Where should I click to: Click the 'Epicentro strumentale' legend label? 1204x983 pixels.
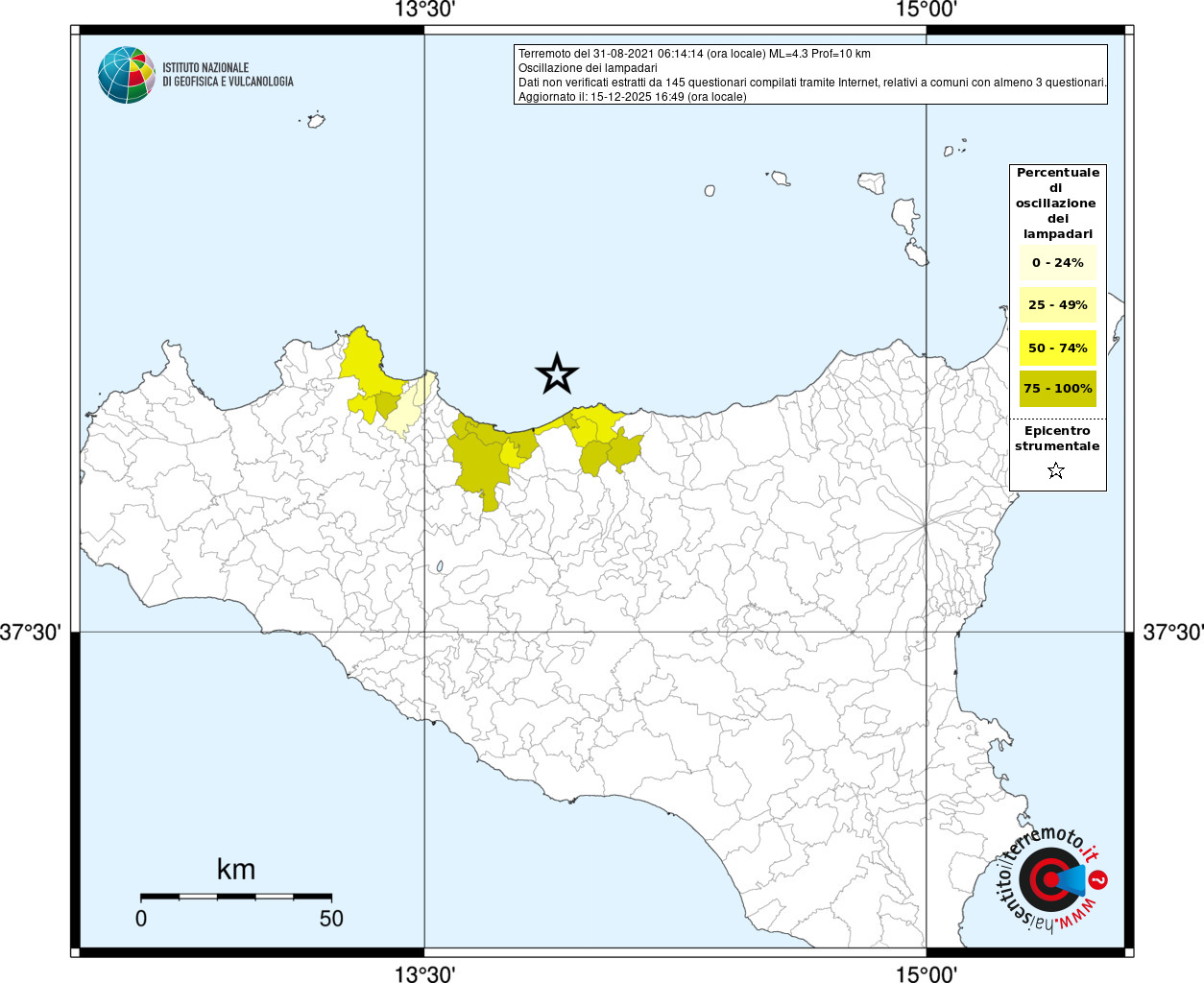click(x=1057, y=439)
